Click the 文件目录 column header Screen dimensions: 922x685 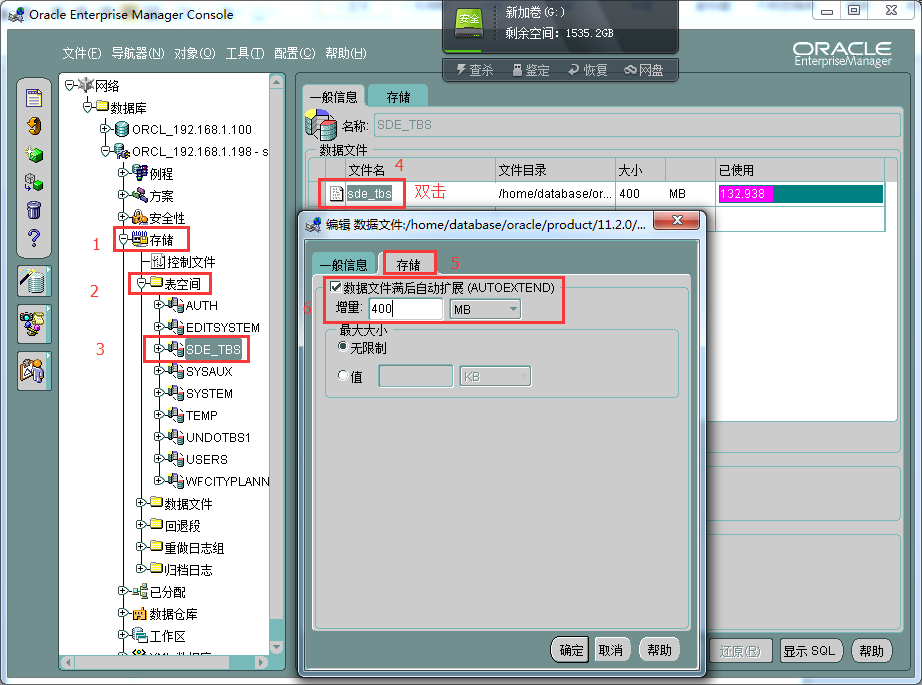click(x=555, y=170)
